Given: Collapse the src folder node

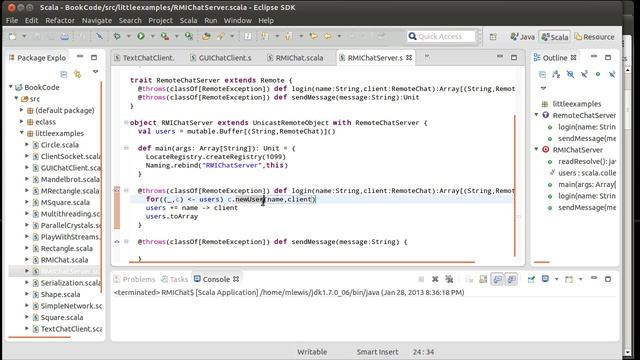Looking at the screenshot, I should click(x=17, y=98).
